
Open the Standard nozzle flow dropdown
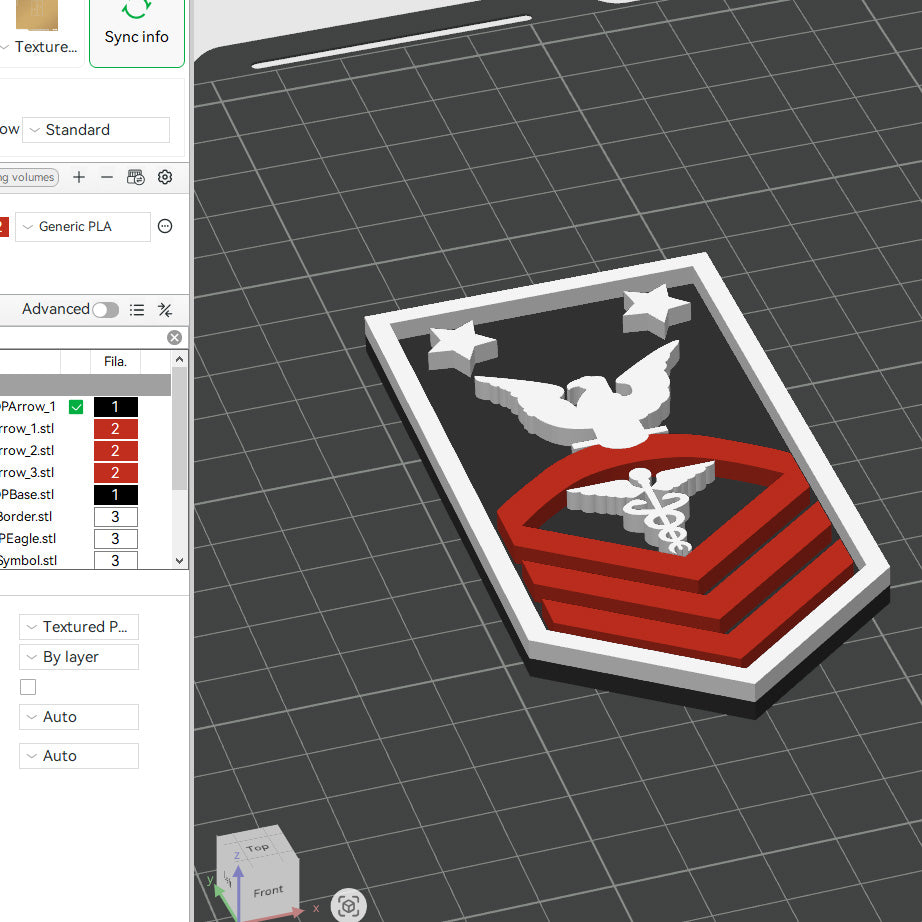[96, 129]
